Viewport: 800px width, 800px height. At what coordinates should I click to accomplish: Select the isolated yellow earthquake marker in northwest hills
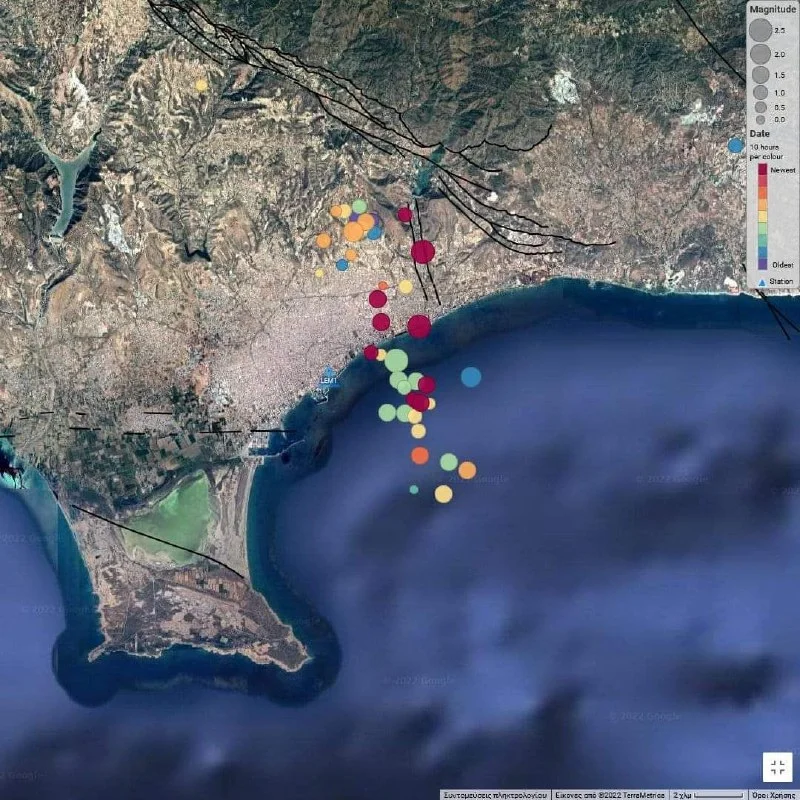point(201,86)
